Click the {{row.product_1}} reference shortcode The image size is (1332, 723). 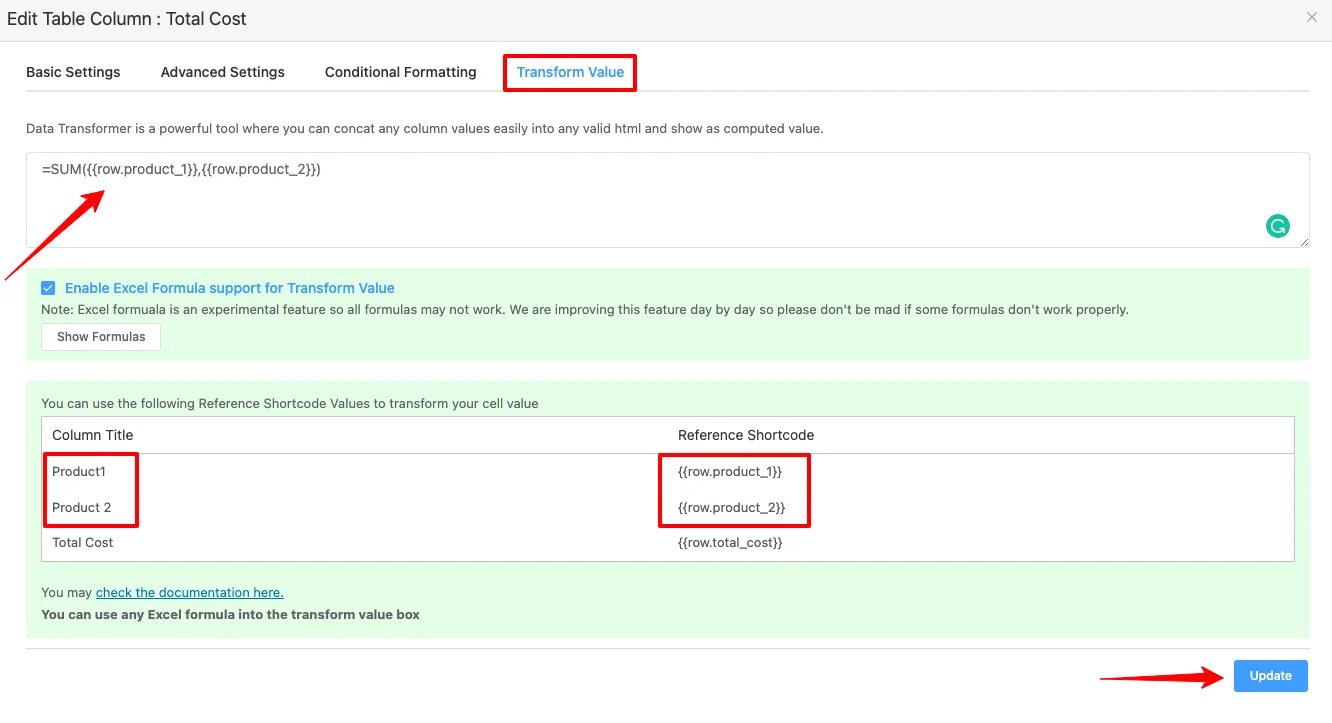click(730, 472)
